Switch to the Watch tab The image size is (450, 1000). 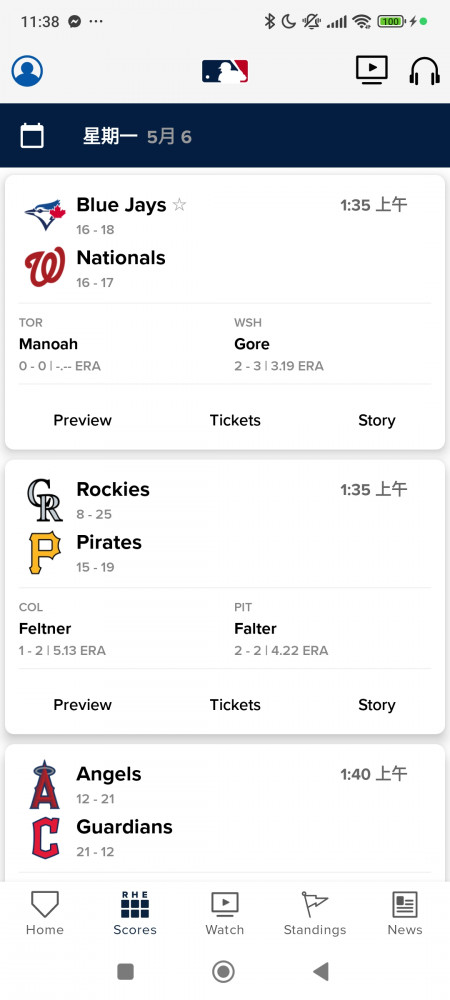[x=224, y=913]
